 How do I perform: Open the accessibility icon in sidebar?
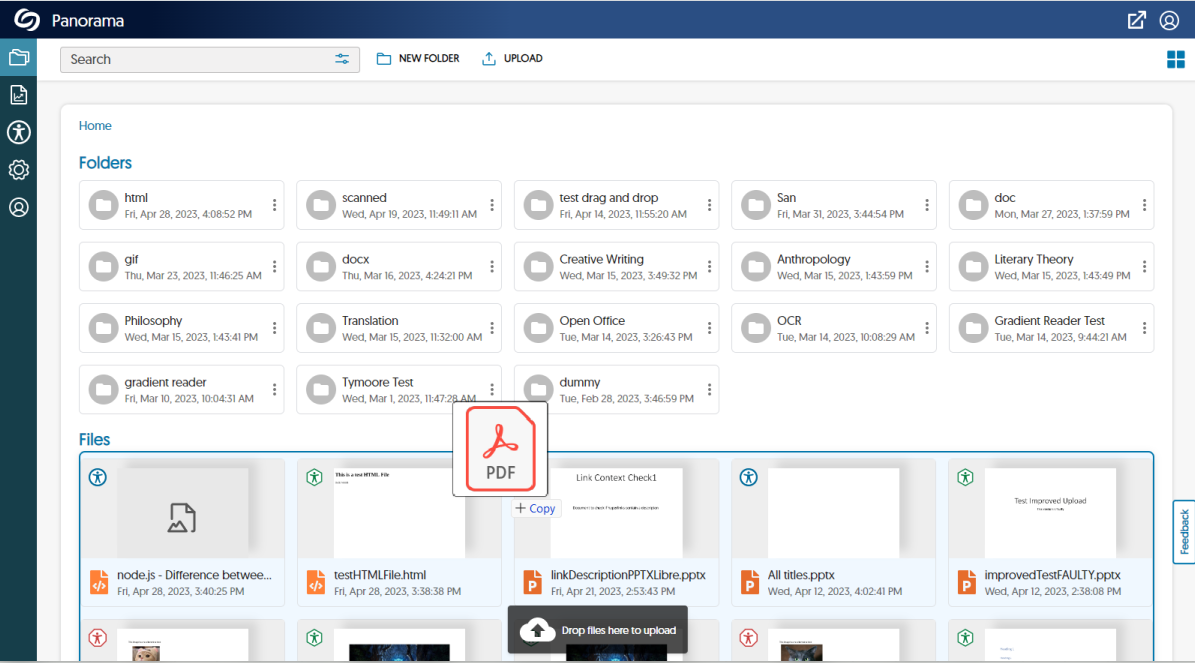coord(18,132)
